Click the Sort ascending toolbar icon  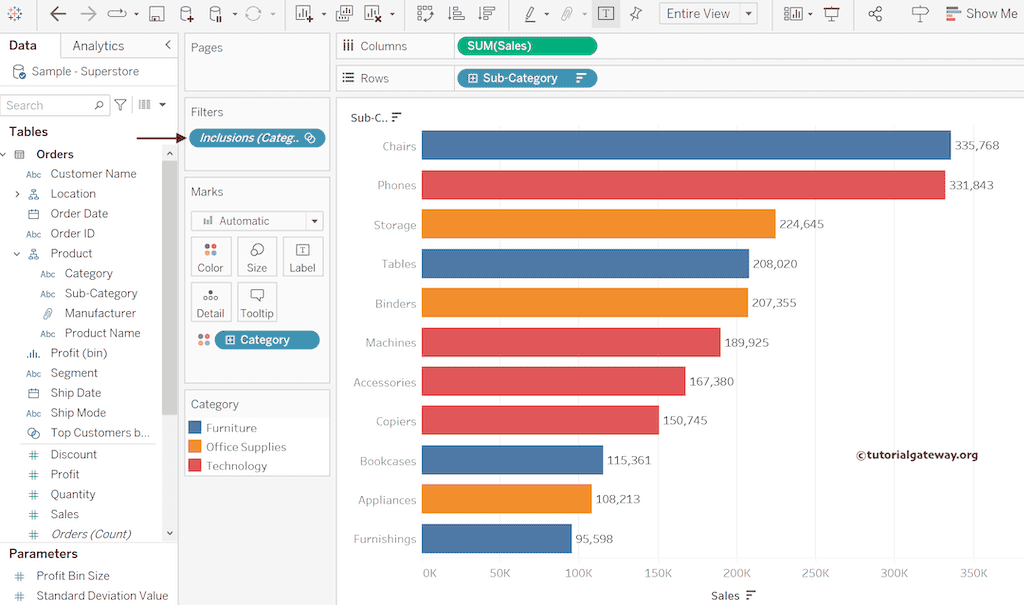[456, 14]
